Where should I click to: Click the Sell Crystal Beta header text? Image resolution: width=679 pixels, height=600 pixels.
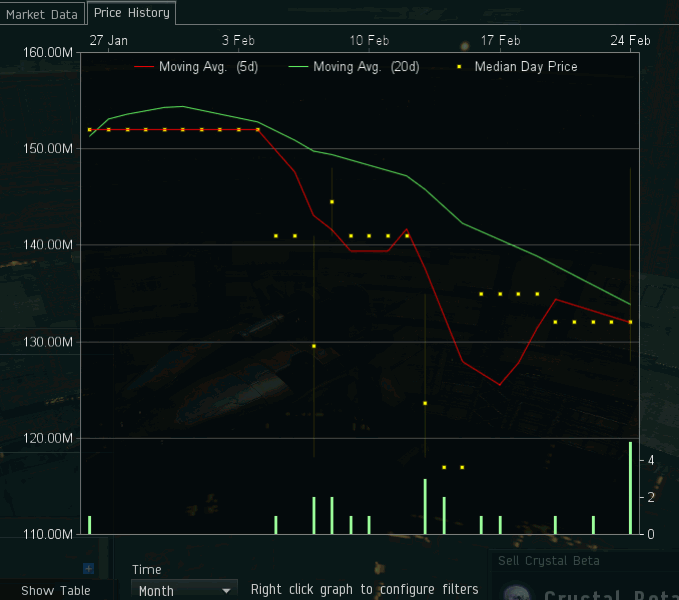549,561
